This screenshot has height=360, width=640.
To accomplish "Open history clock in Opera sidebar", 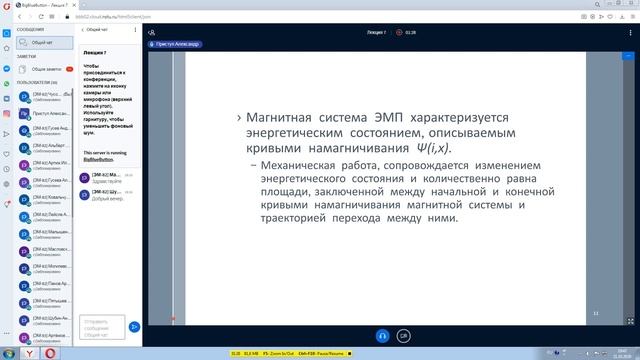I will click(7, 169).
